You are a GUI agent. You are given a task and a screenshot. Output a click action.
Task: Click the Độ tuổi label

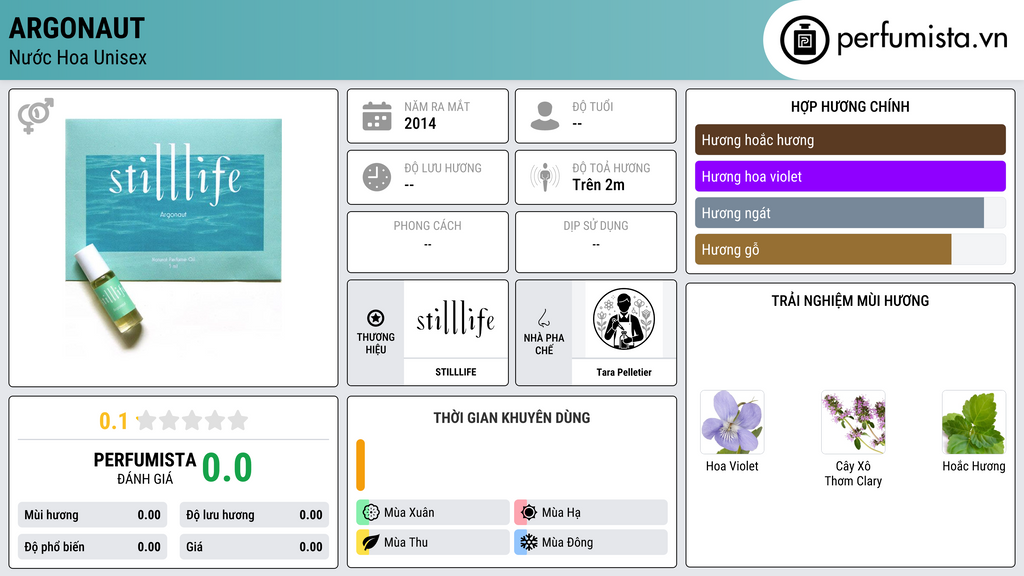pyautogui.click(x=593, y=106)
